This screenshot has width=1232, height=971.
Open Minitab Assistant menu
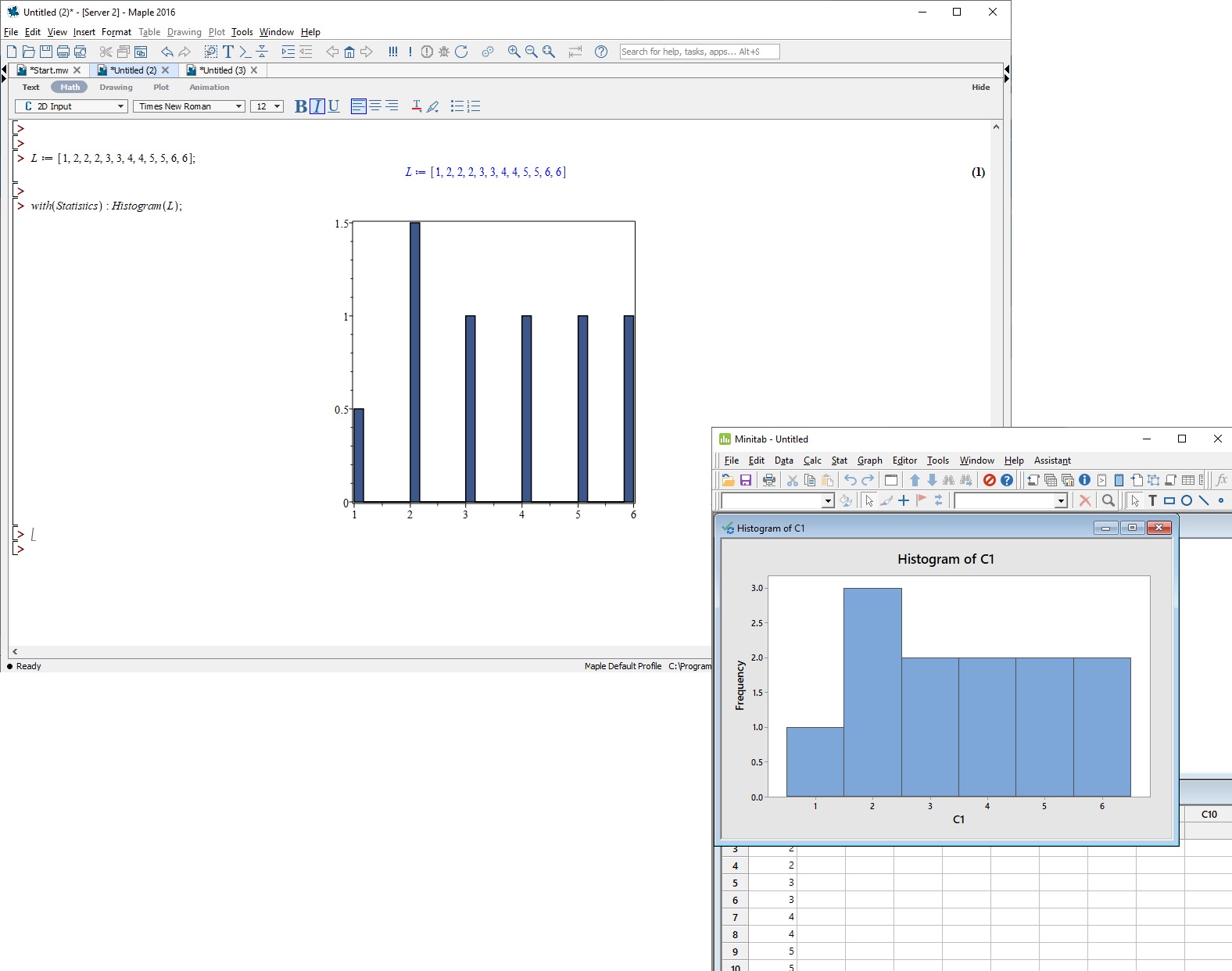pyautogui.click(x=1052, y=460)
